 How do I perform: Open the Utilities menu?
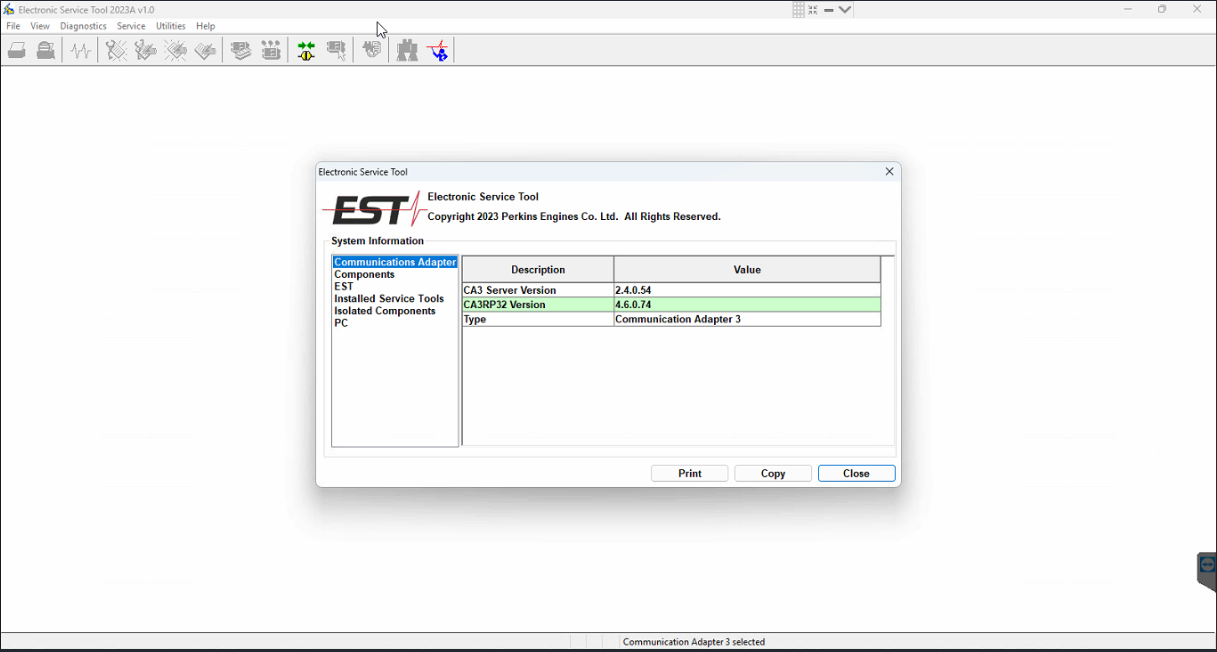tap(171, 26)
